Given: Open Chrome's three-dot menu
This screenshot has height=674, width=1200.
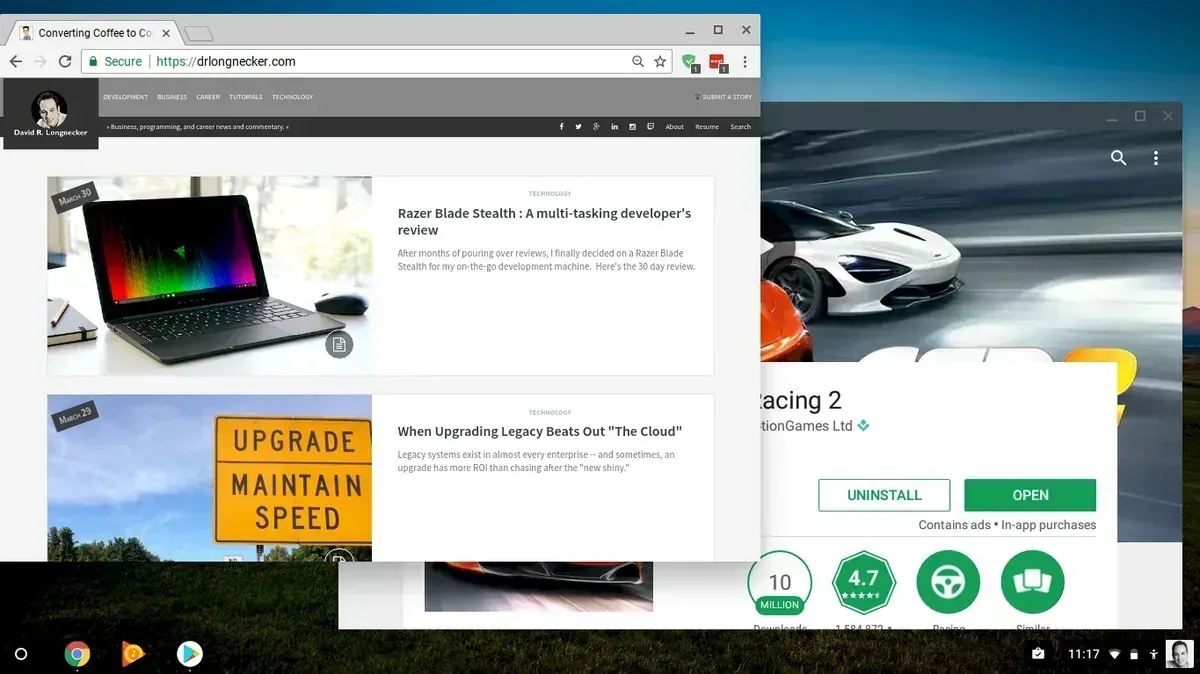Looking at the screenshot, I should point(744,61).
